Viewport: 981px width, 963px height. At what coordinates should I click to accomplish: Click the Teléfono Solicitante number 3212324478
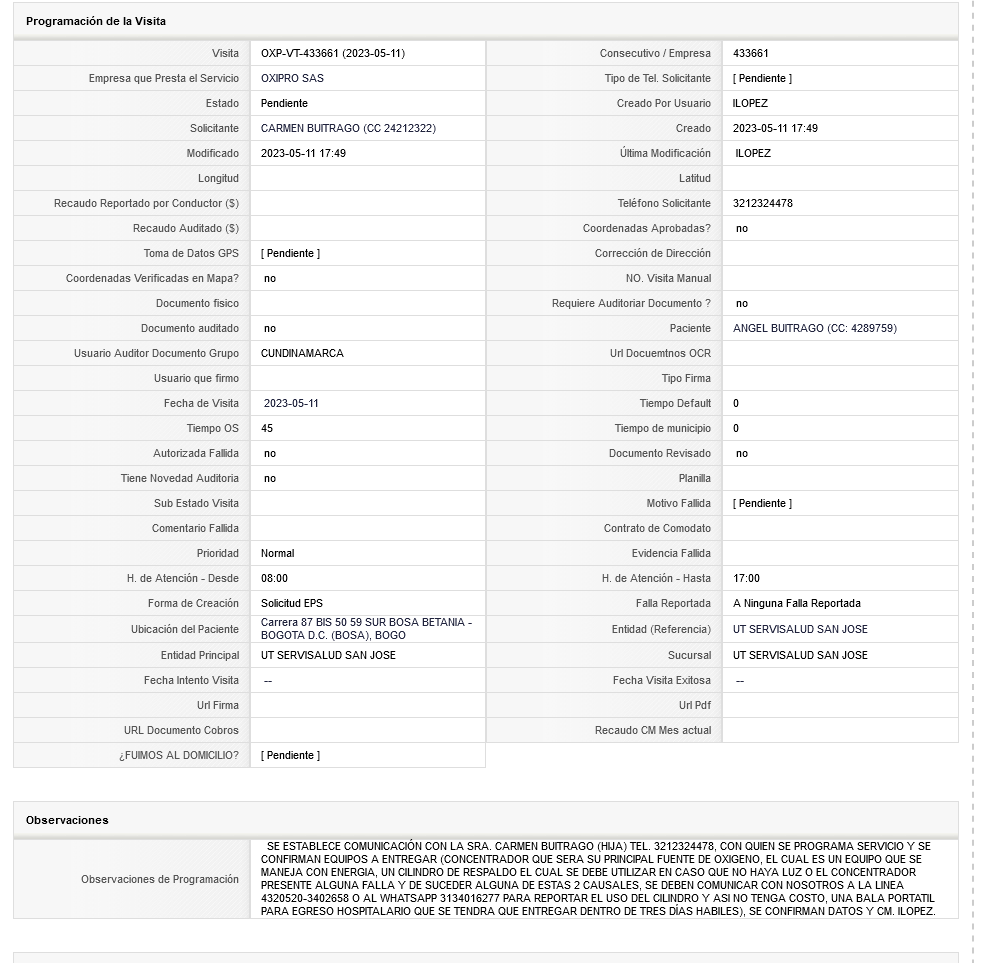[763, 203]
